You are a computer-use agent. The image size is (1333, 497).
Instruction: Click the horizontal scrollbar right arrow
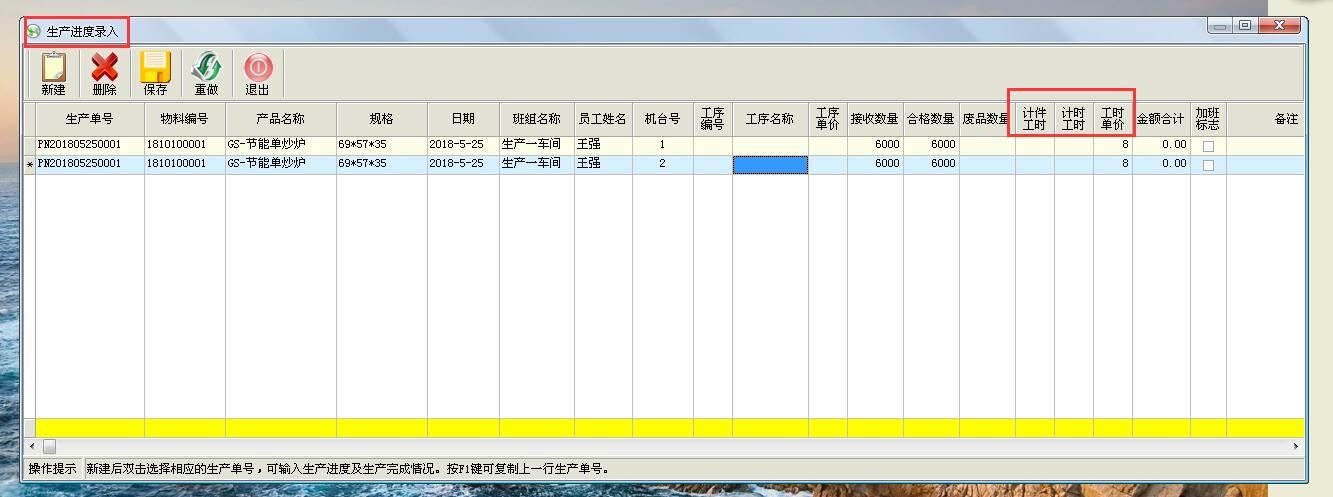pyautogui.click(x=1296, y=446)
